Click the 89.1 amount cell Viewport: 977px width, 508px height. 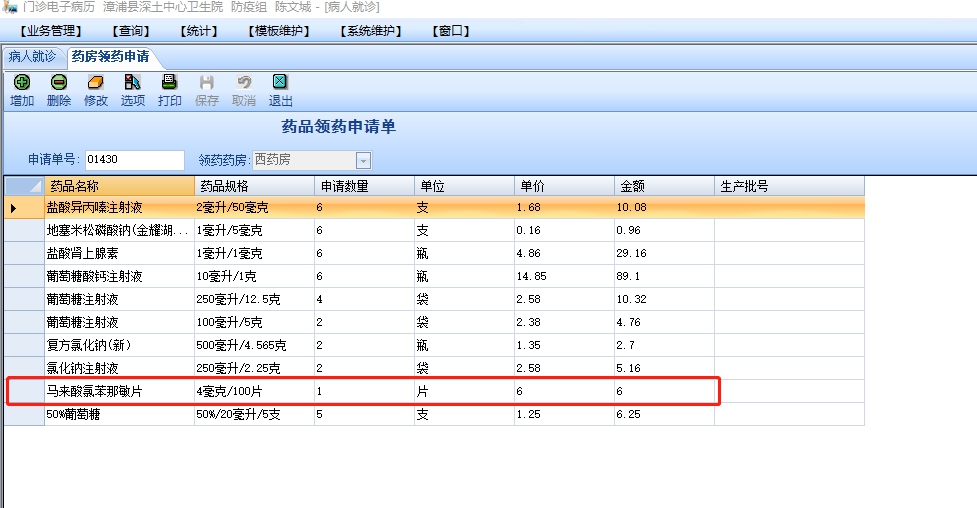(x=665, y=276)
